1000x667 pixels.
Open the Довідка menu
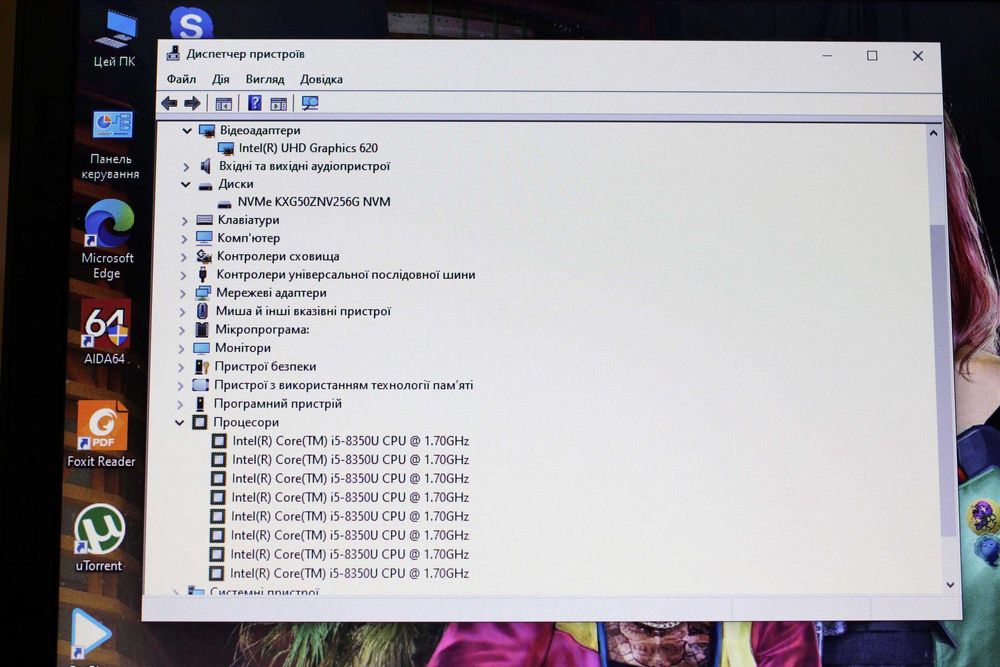[321, 80]
